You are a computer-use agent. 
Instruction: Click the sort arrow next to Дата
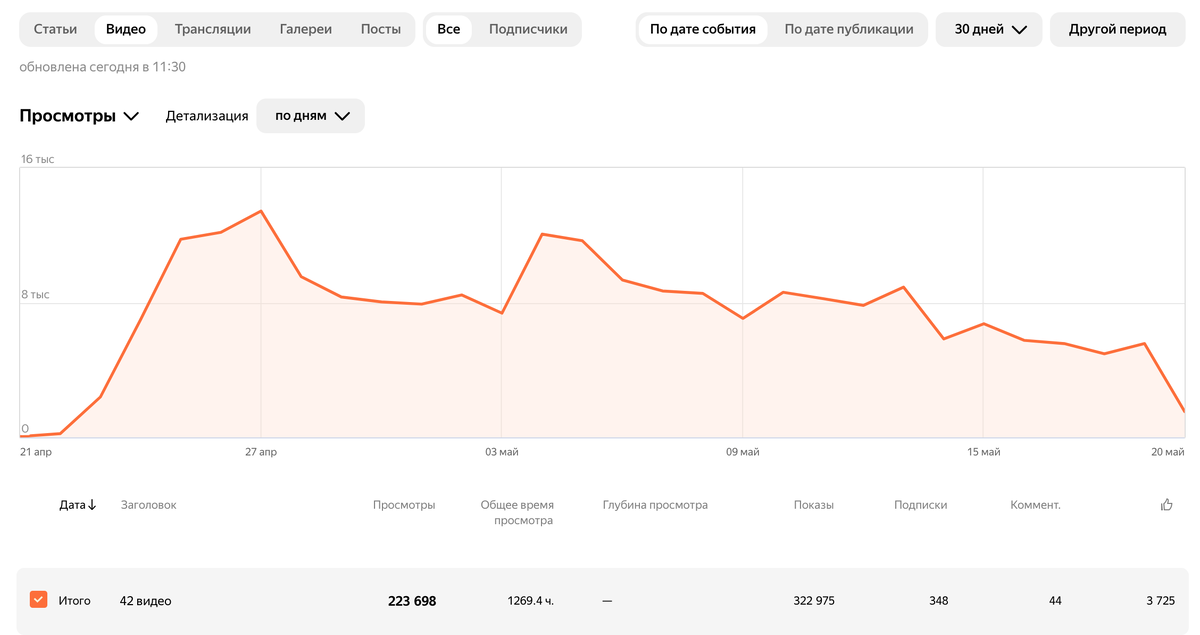coord(92,505)
